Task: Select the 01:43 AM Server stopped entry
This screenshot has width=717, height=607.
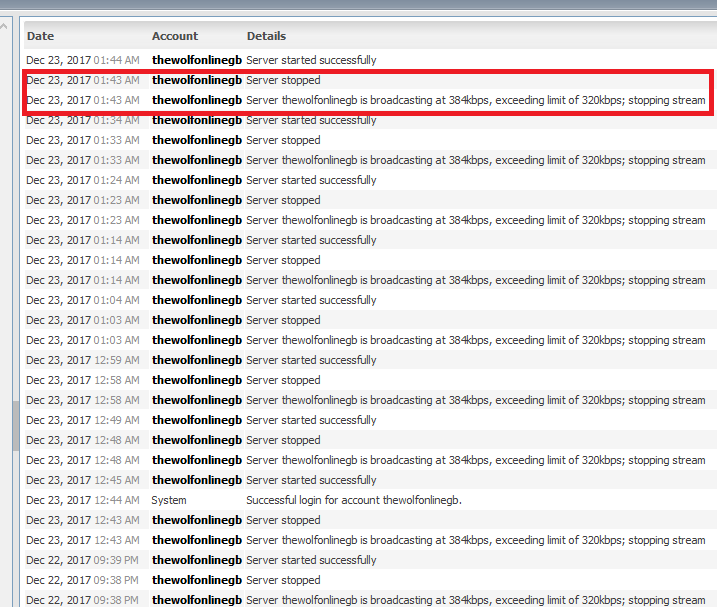Action: click(283, 80)
